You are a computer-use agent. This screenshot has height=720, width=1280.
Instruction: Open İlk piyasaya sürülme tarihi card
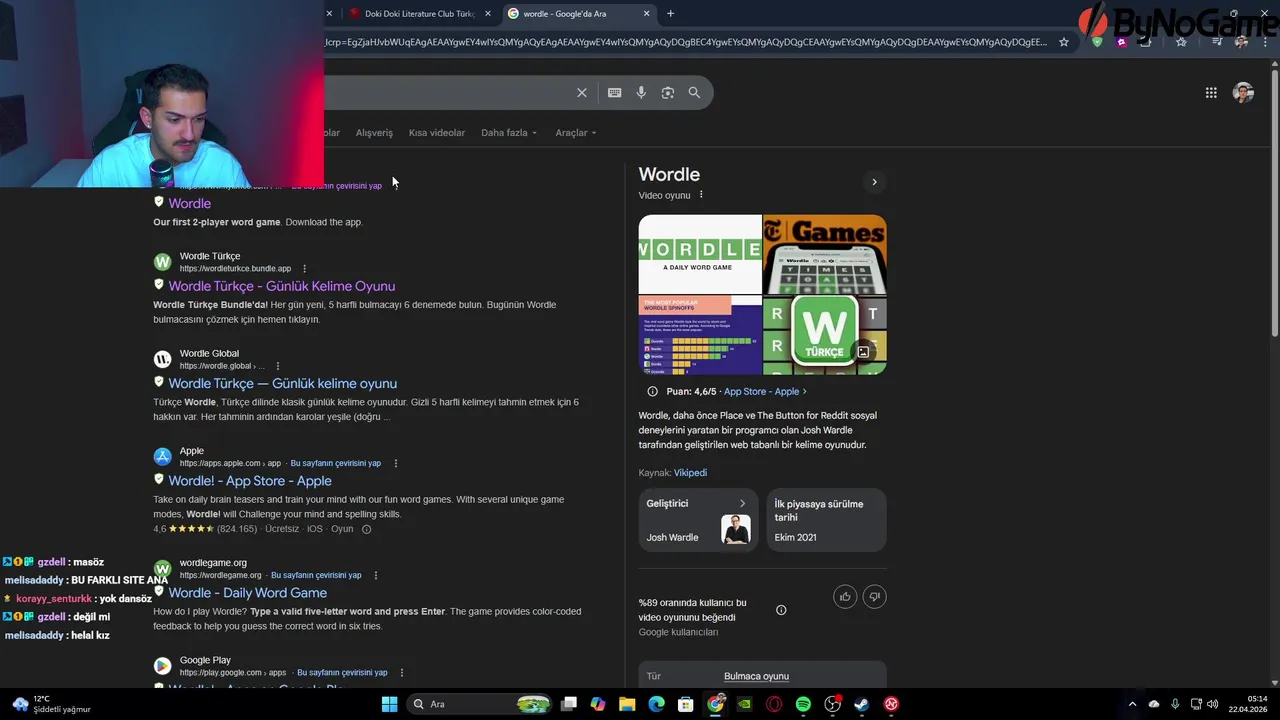pyautogui.click(x=826, y=520)
